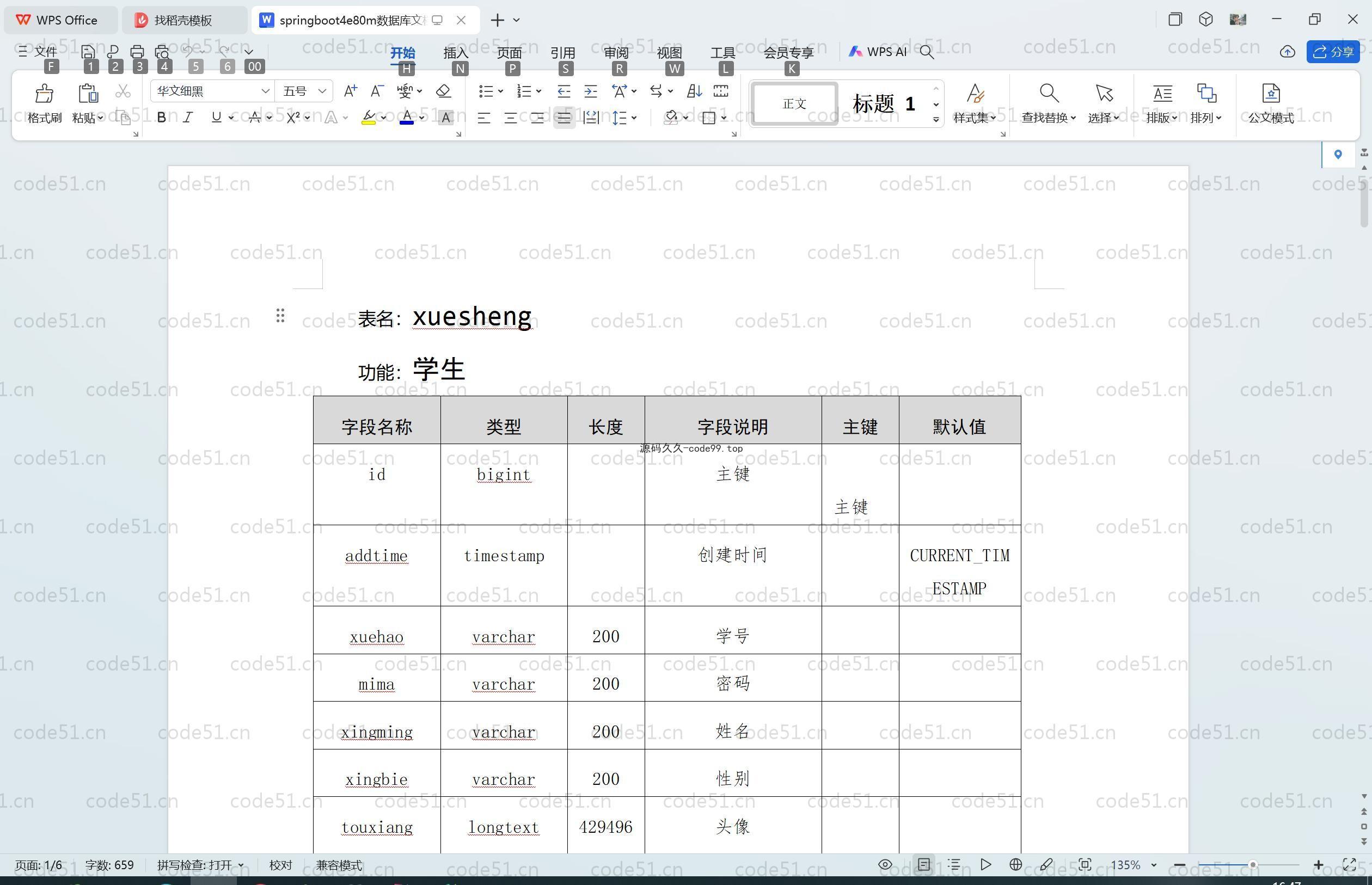This screenshot has height=885, width=1372.
Task: Click the Sort icon in paragraph group
Action: pos(694,91)
